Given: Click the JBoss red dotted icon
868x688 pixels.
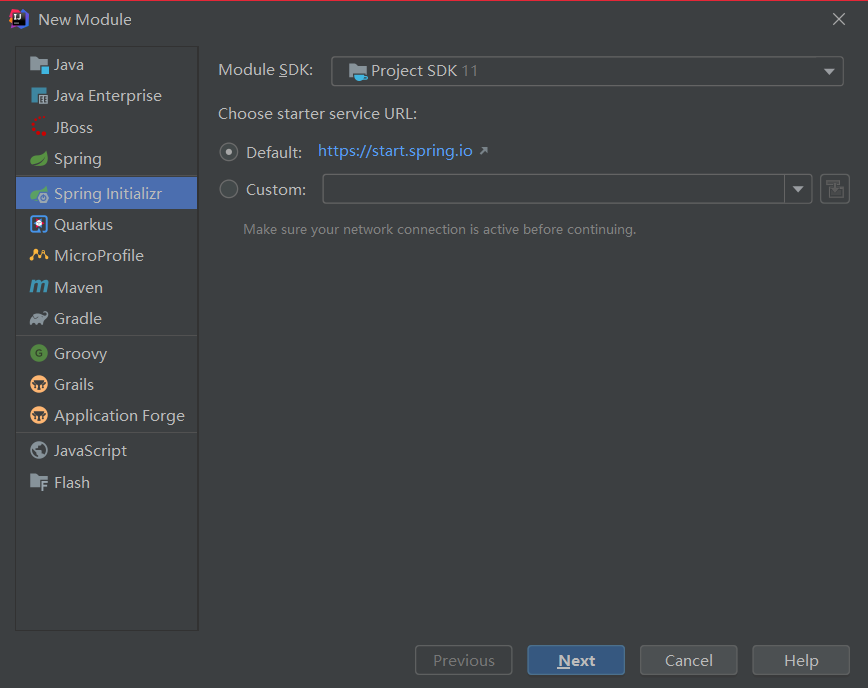Looking at the screenshot, I should 39,127.
